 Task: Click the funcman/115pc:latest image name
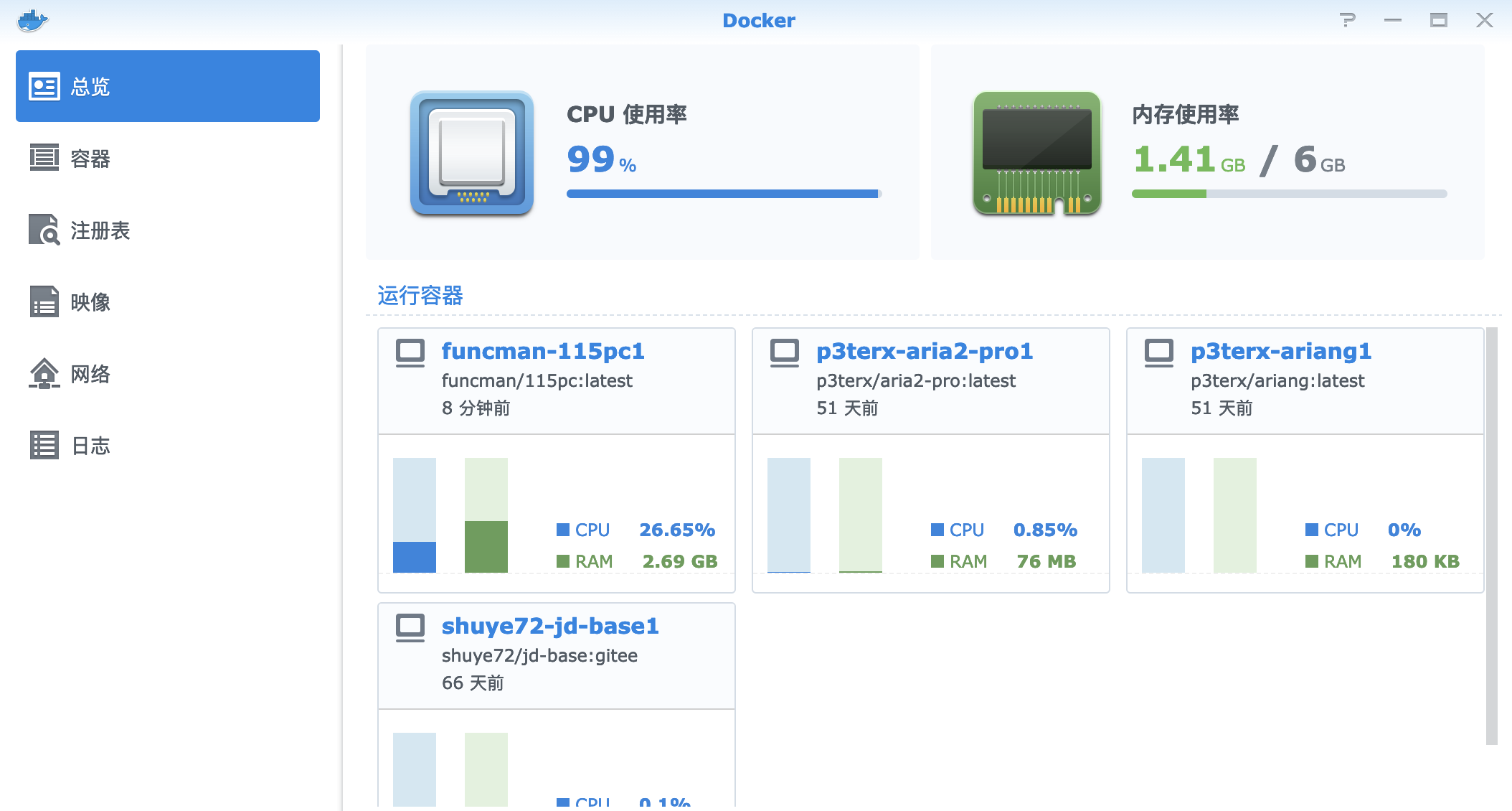pos(537,380)
